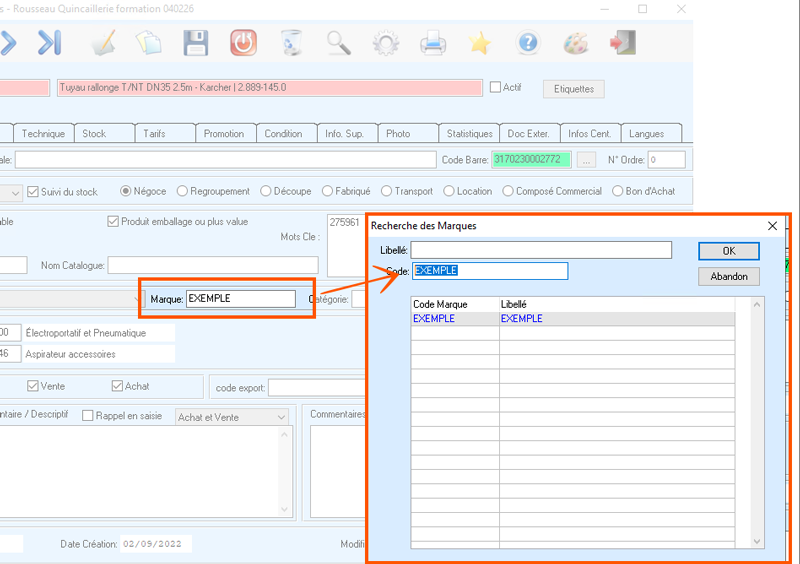
Task: Click scroll-up arrow of marques list
Action: [x=757, y=304]
